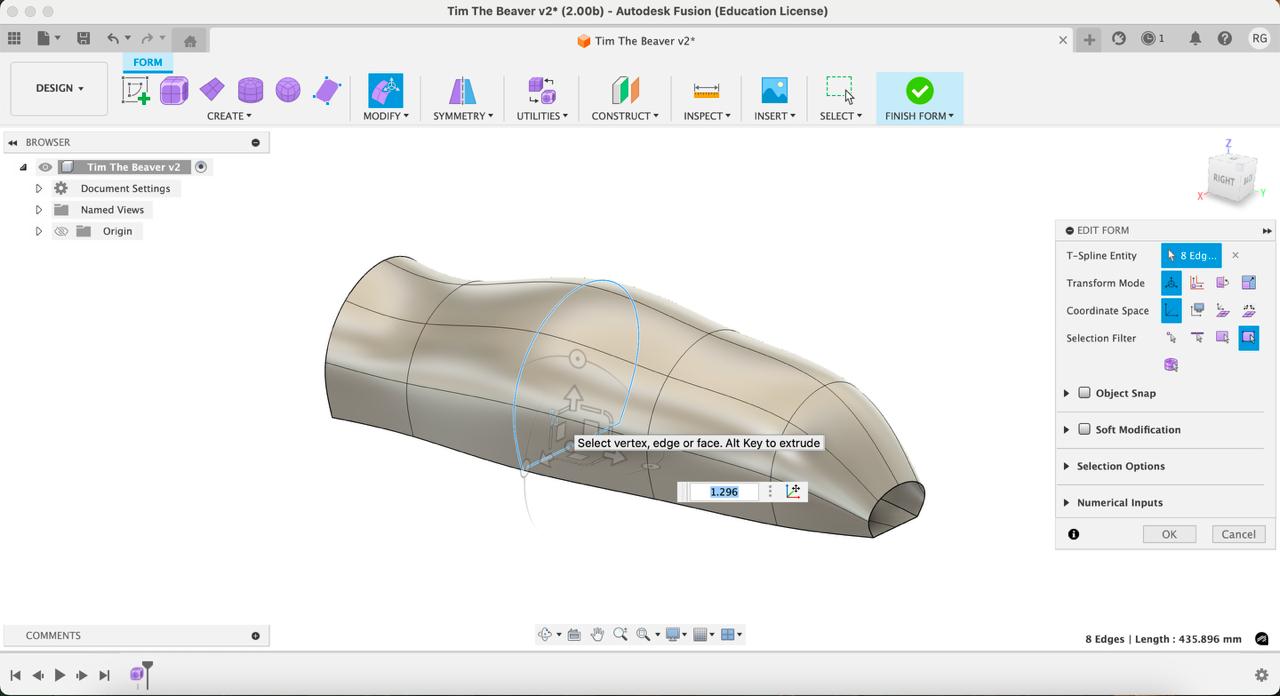This screenshot has height=696, width=1280.
Task: Enable the Object Snap checkbox
Action: pyautogui.click(x=1084, y=393)
